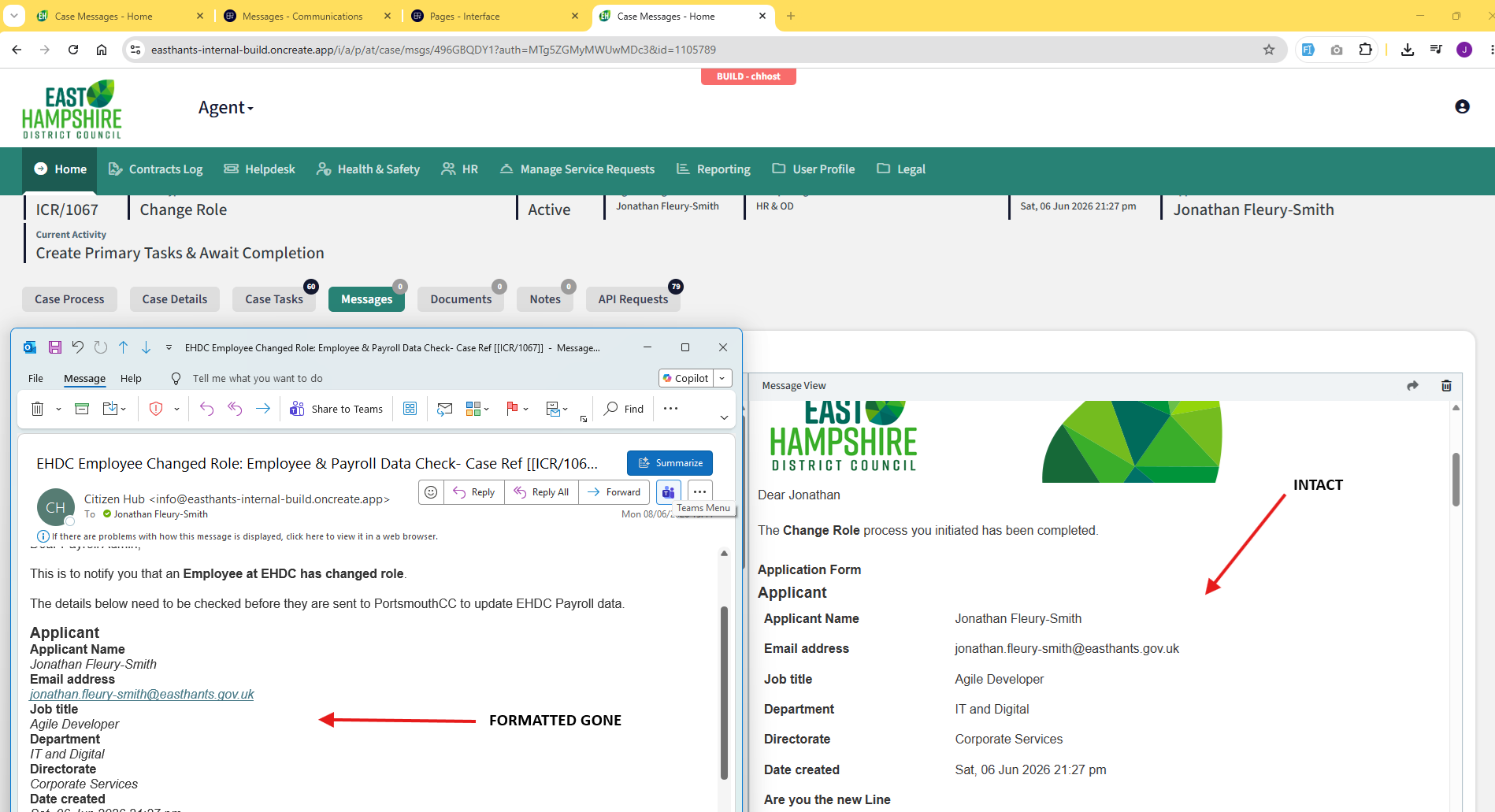Go to next item with the down arrow
The width and height of the screenshot is (1495, 812).
[146, 347]
